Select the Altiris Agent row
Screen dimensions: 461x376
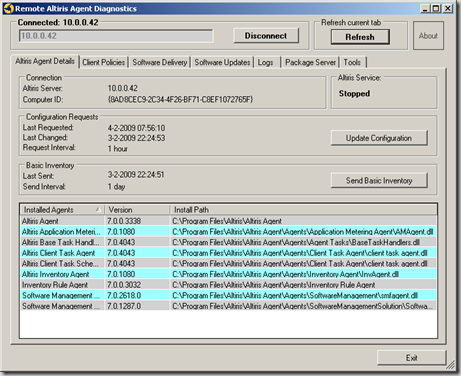tap(228, 221)
